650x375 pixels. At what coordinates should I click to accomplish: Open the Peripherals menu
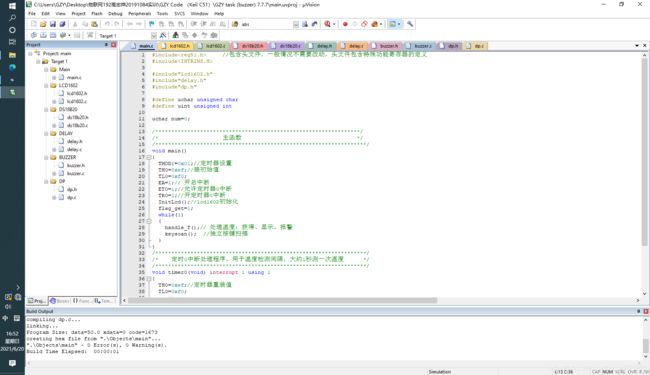(x=140, y=14)
